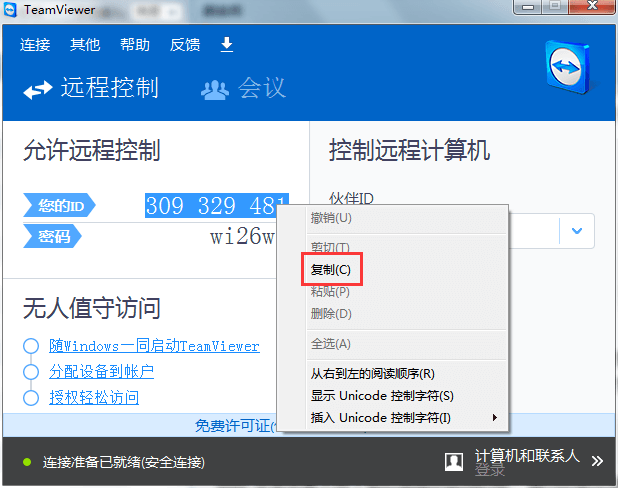This screenshot has width=618, height=488.
Task: Expand the partner ID dropdown arrow
Action: click(x=577, y=231)
